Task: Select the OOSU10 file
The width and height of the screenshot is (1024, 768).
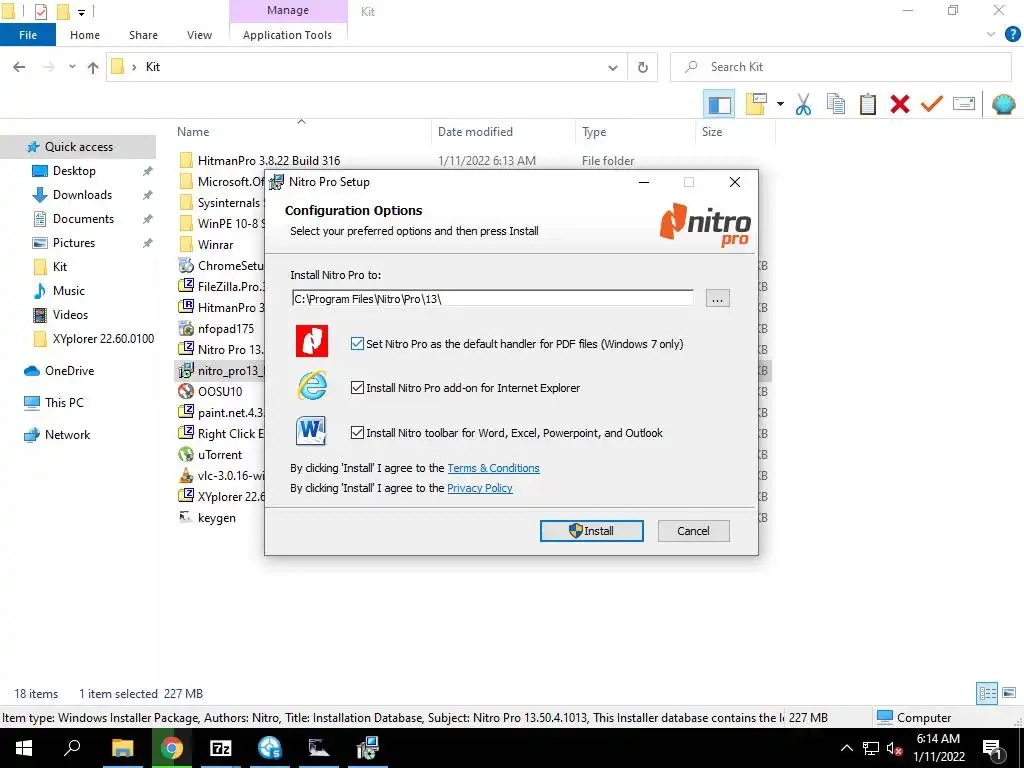Action: click(219, 392)
